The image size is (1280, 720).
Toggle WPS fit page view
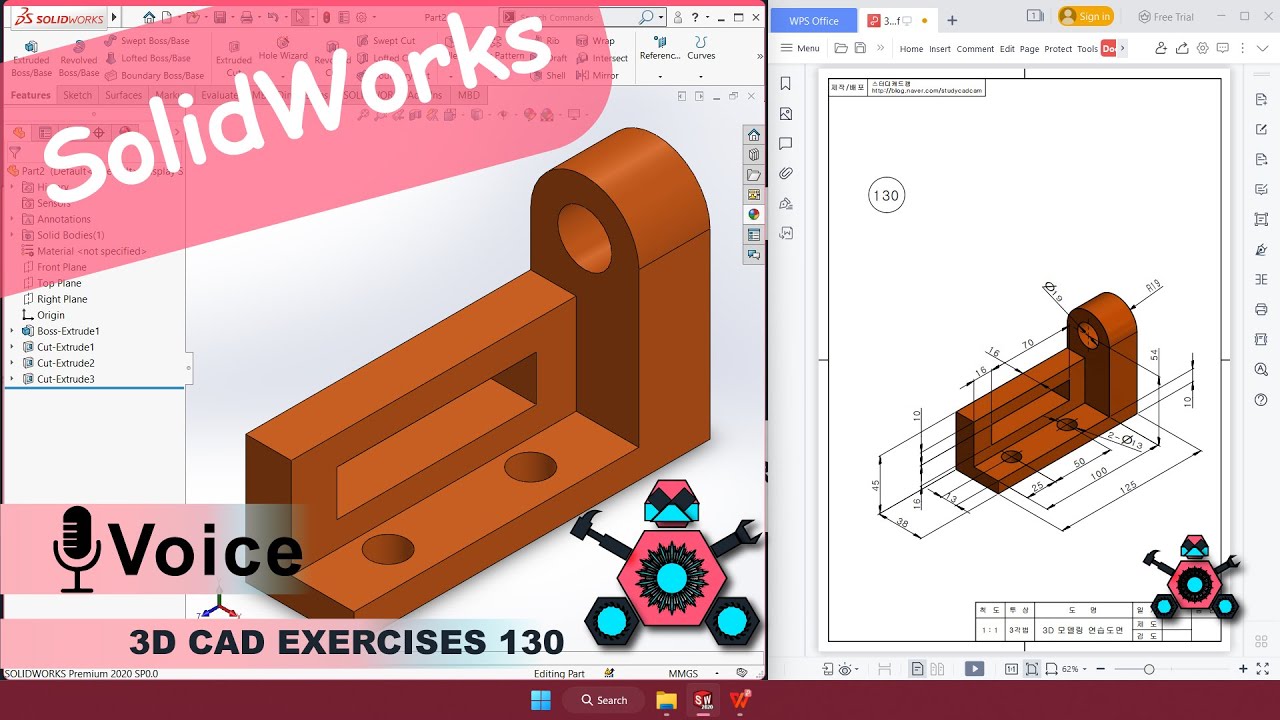1031,669
